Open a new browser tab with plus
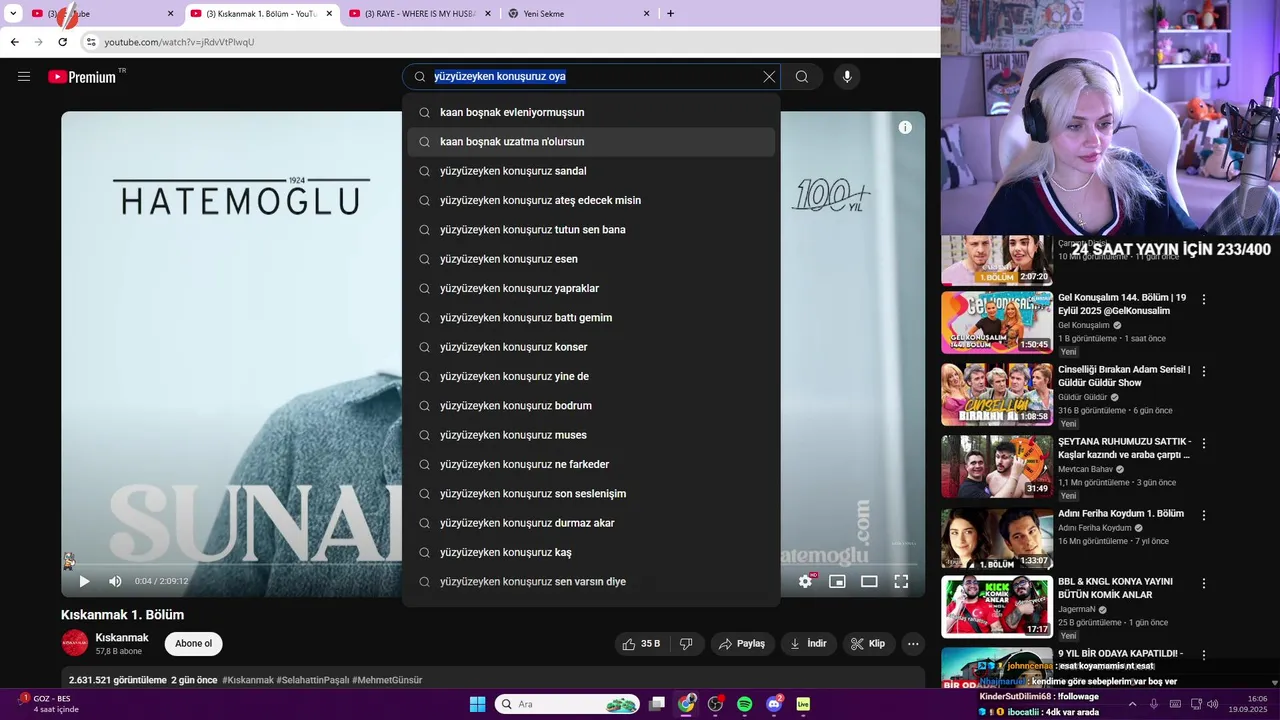Viewport: 1280px width, 720px height. click(670, 13)
